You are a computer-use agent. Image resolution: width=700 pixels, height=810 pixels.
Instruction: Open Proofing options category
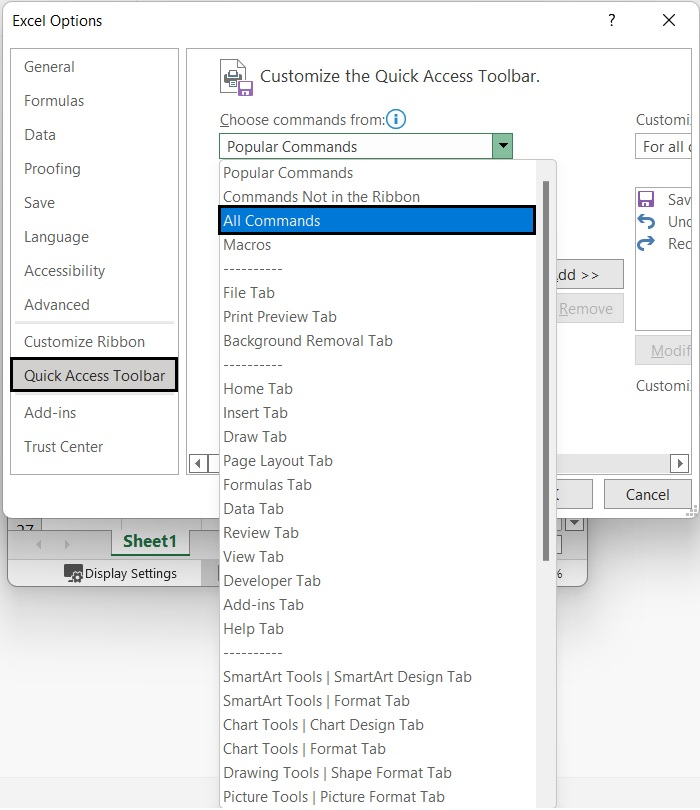95,169
